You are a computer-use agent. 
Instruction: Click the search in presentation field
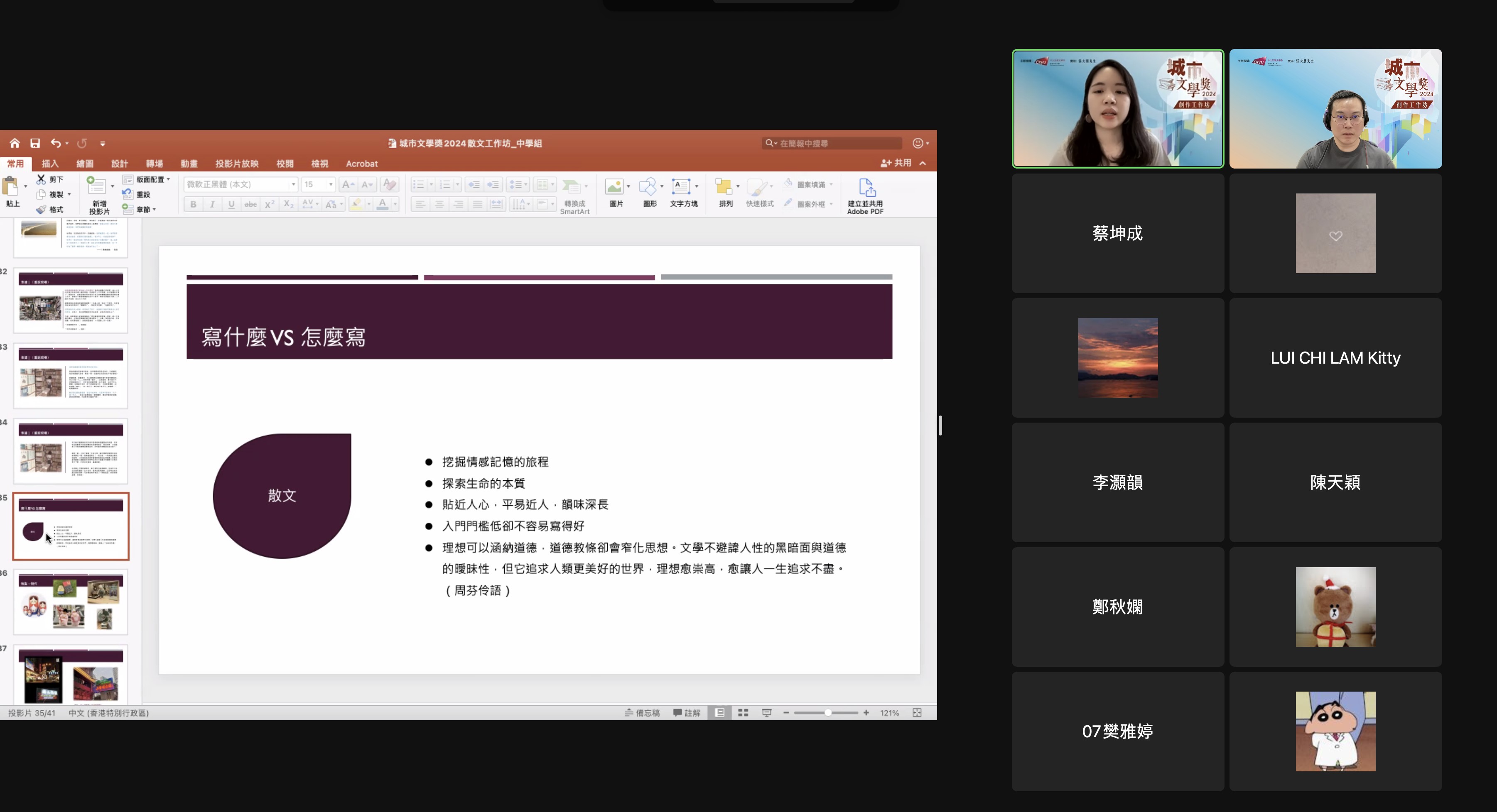[832, 143]
